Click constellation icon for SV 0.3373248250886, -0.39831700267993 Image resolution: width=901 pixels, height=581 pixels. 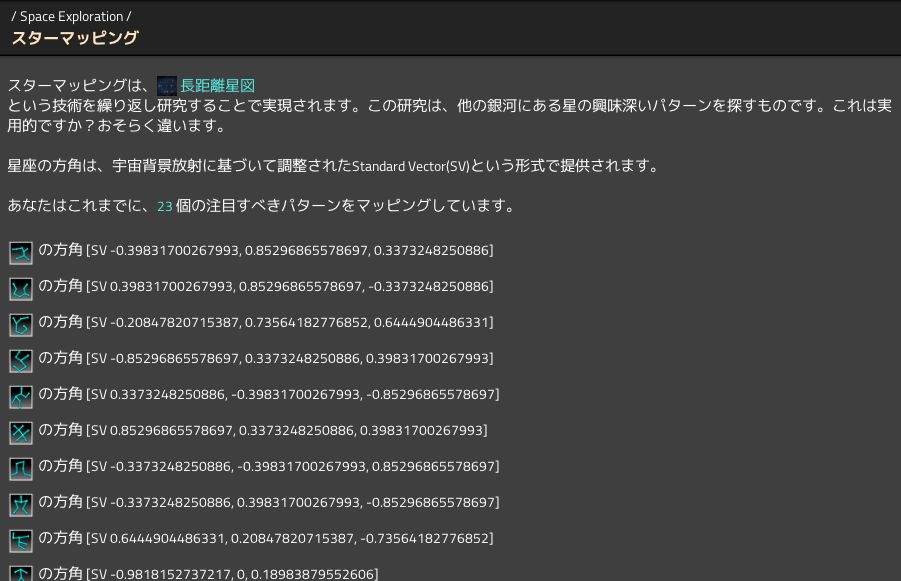click(x=21, y=397)
